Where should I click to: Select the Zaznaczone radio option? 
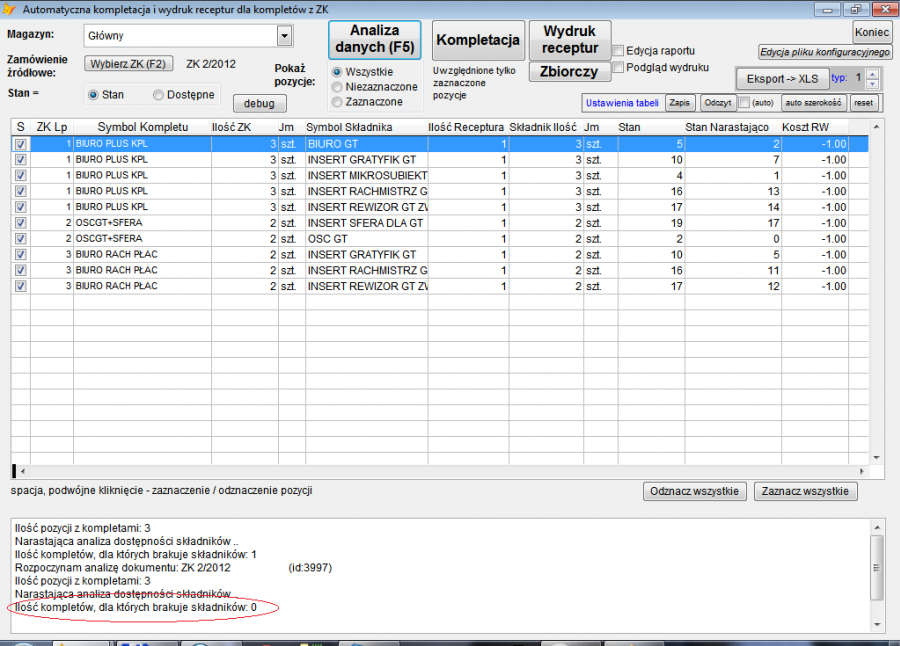pos(337,102)
